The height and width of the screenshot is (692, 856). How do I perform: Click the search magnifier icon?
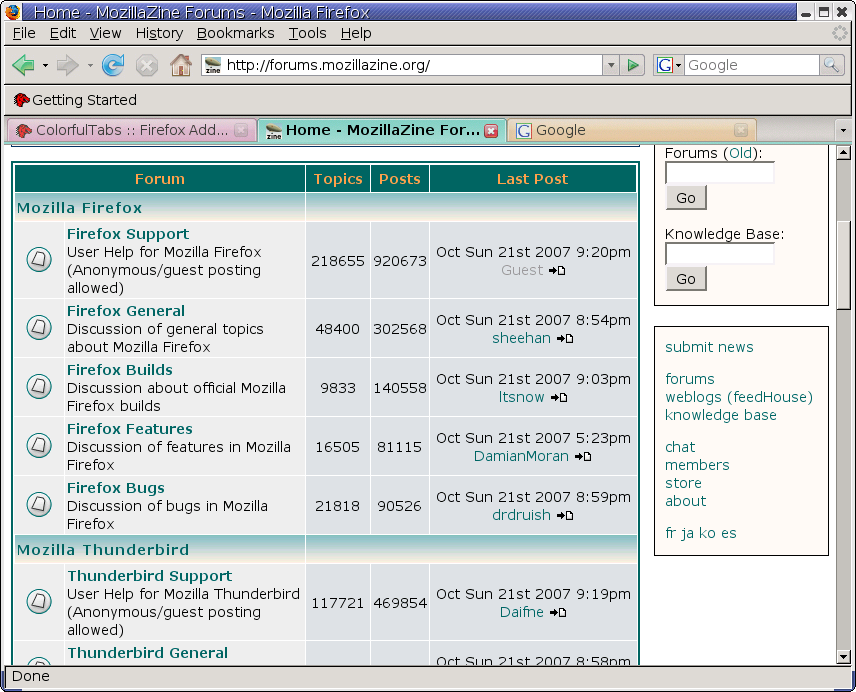click(832, 65)
